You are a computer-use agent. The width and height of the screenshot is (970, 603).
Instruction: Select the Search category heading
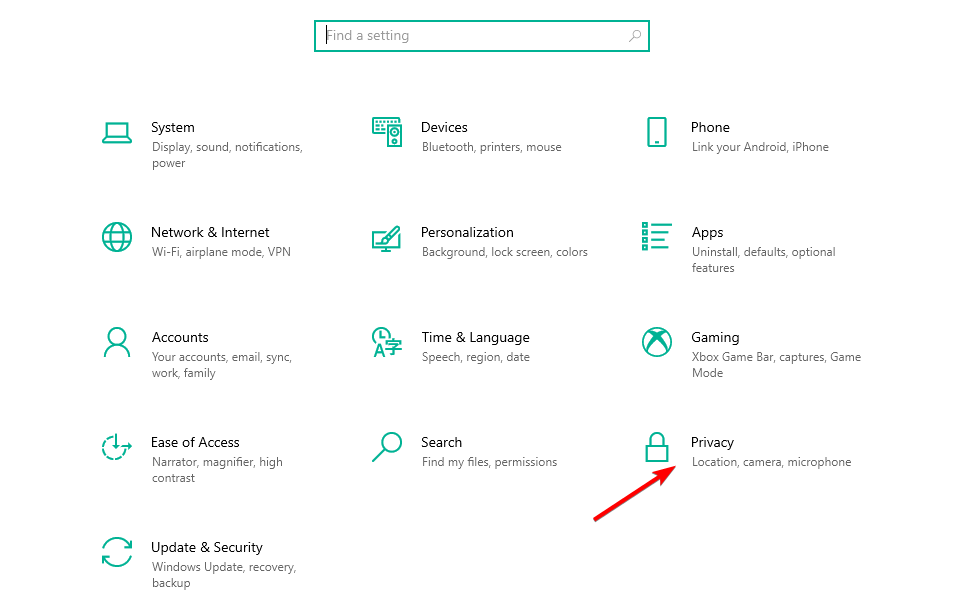point(441,443)
